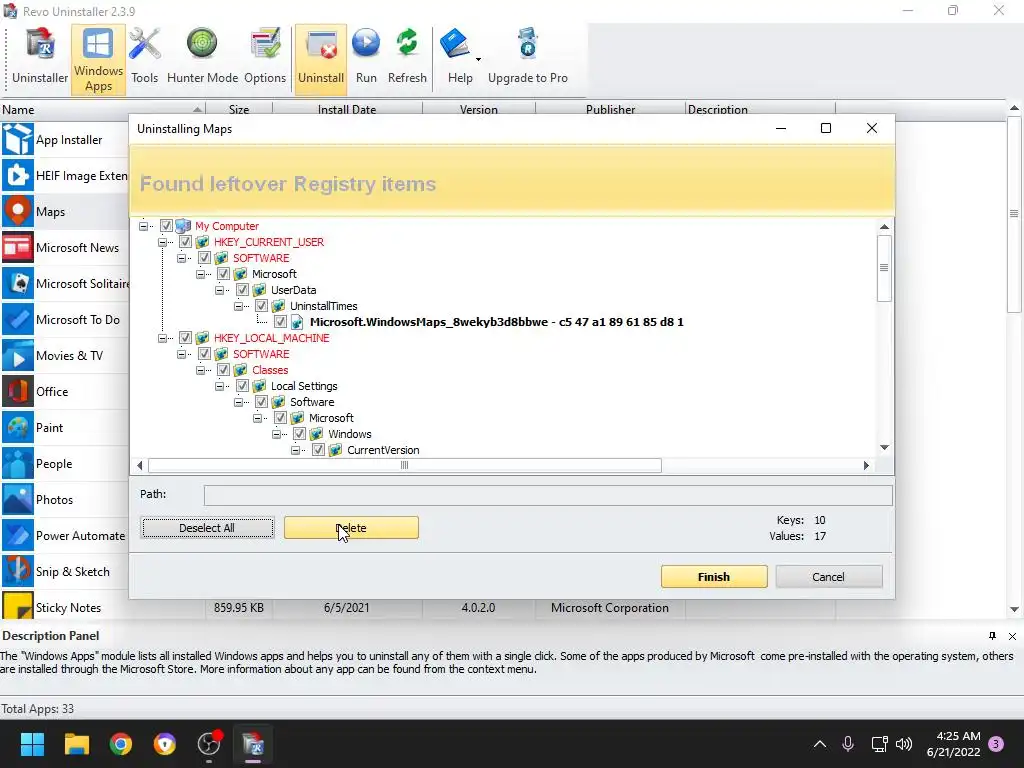The image size is (1024, 768).
Task: Select the Office app entry
Action: (x=65, y=391)
